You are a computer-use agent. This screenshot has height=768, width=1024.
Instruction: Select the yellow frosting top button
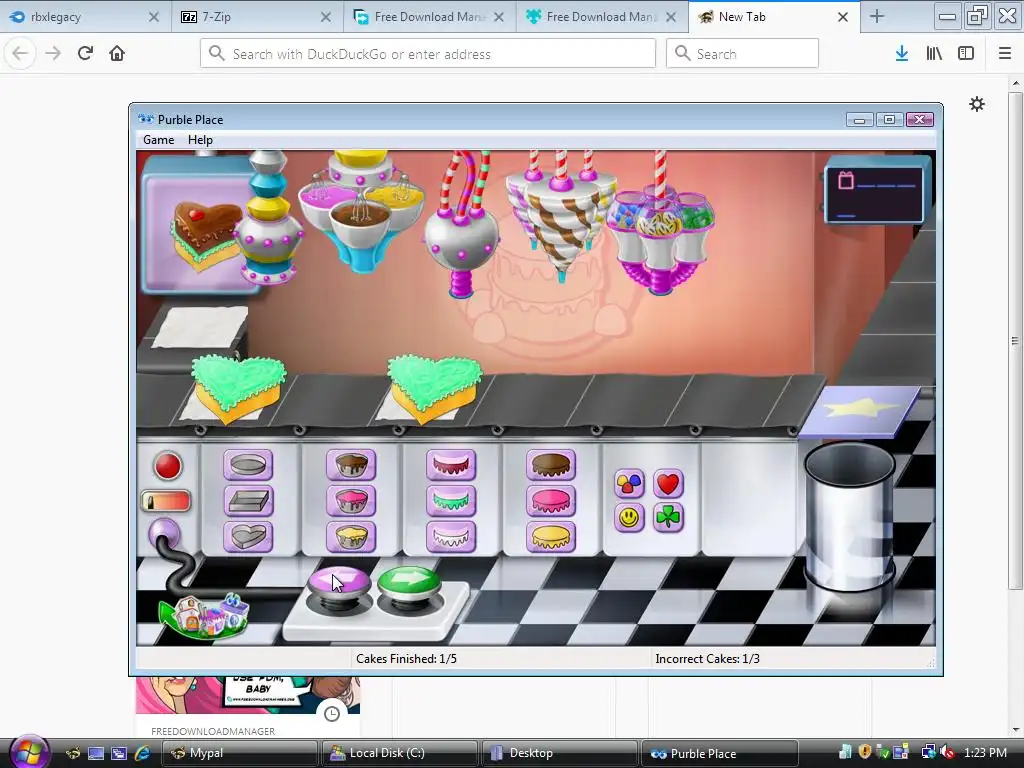pos(551,537)
